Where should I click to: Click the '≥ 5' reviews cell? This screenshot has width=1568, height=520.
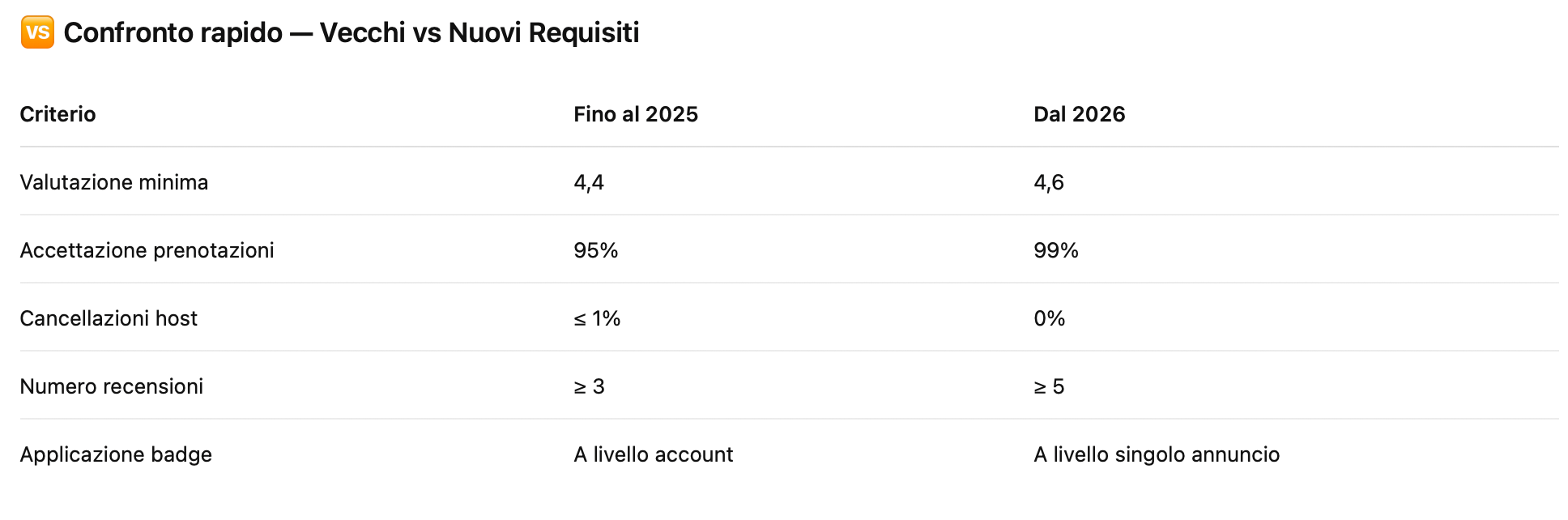1049,386
